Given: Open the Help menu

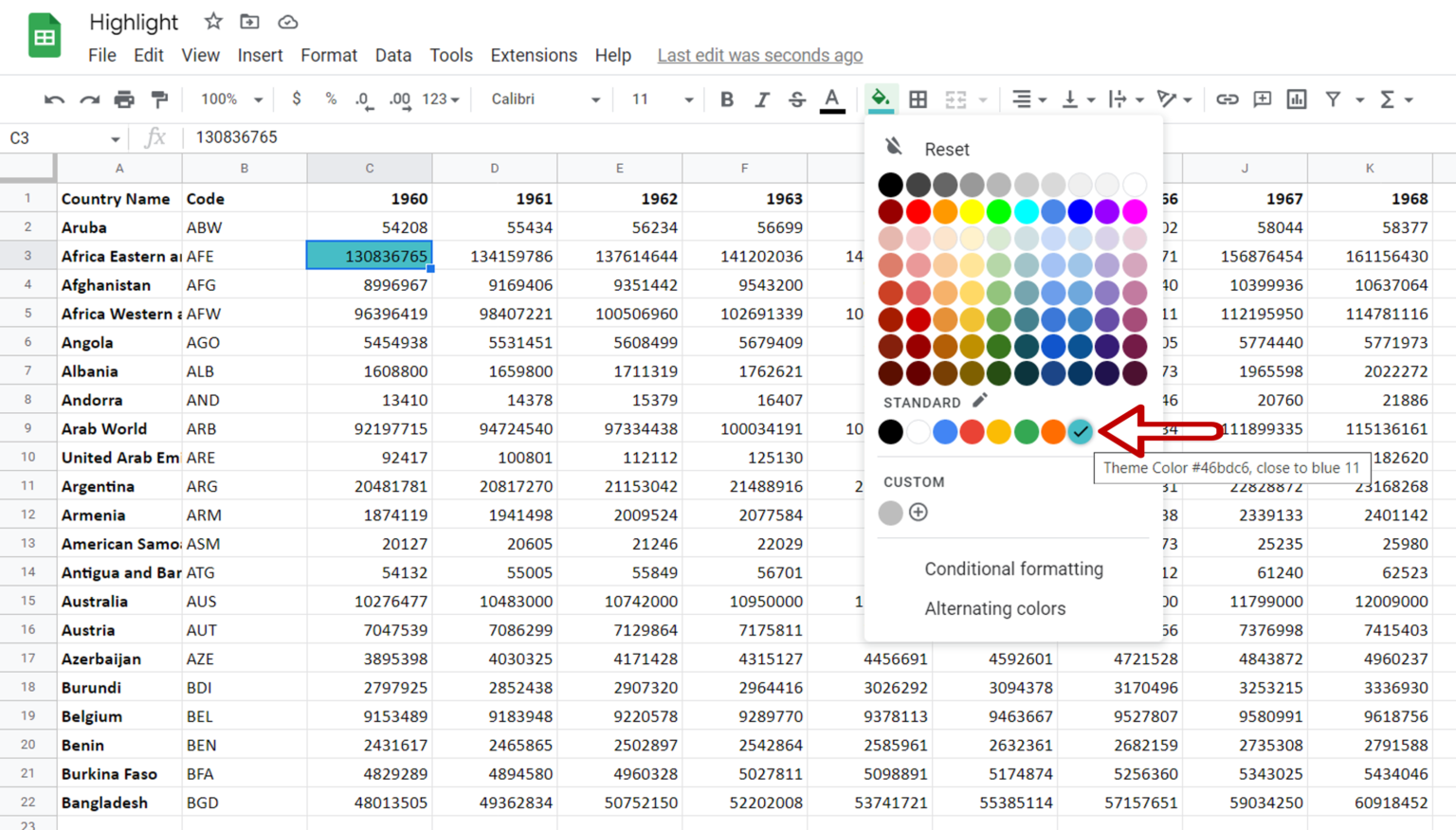Looking at the screenshot, I should [612, 55].
